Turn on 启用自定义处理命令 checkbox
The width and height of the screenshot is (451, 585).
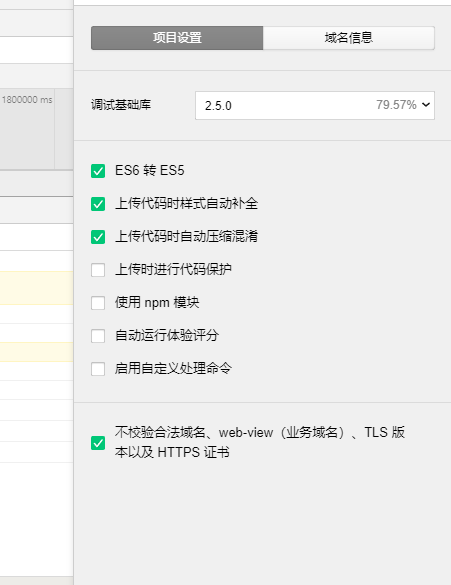98,369
